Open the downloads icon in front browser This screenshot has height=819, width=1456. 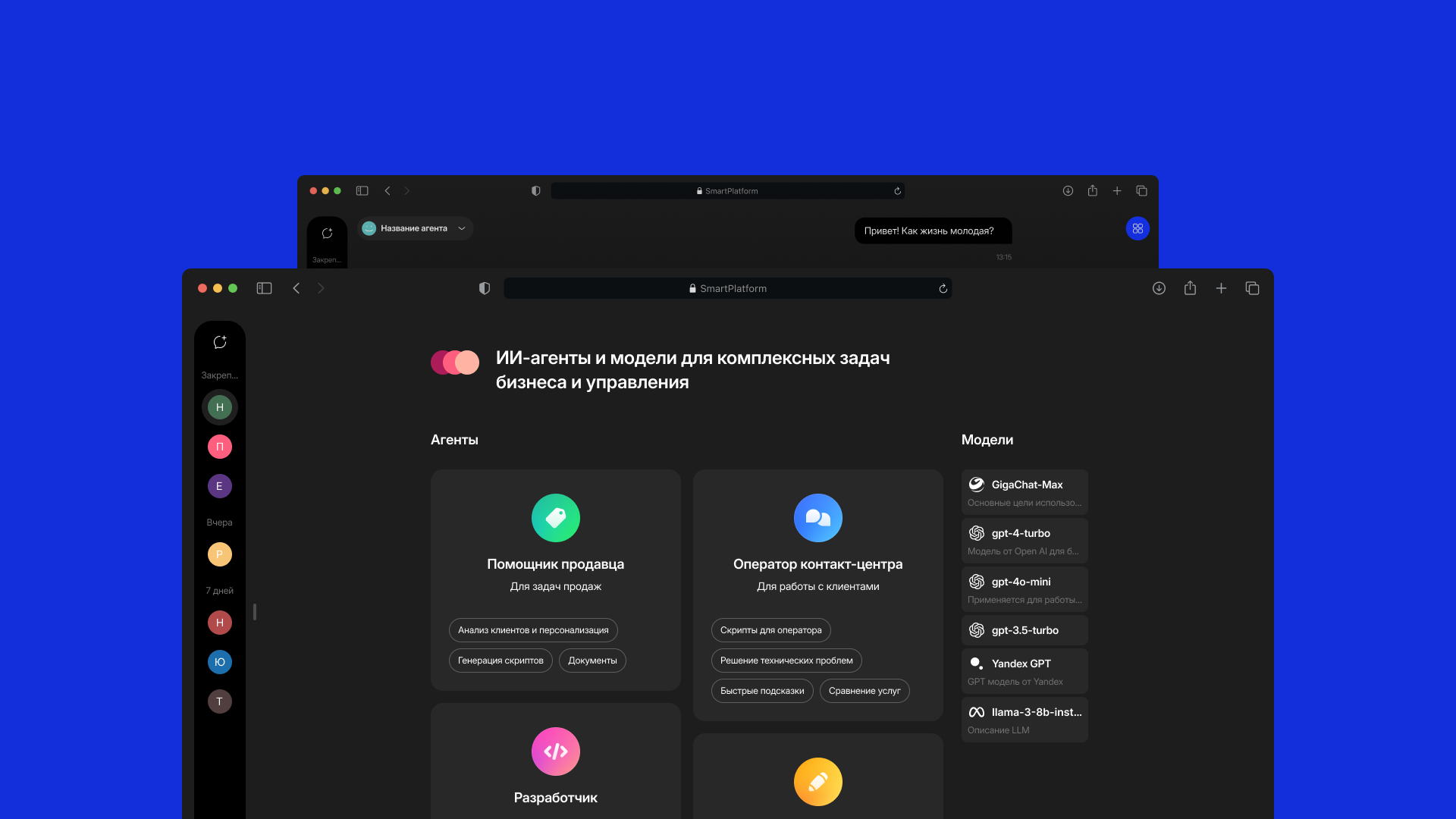tap(1159, 288)
